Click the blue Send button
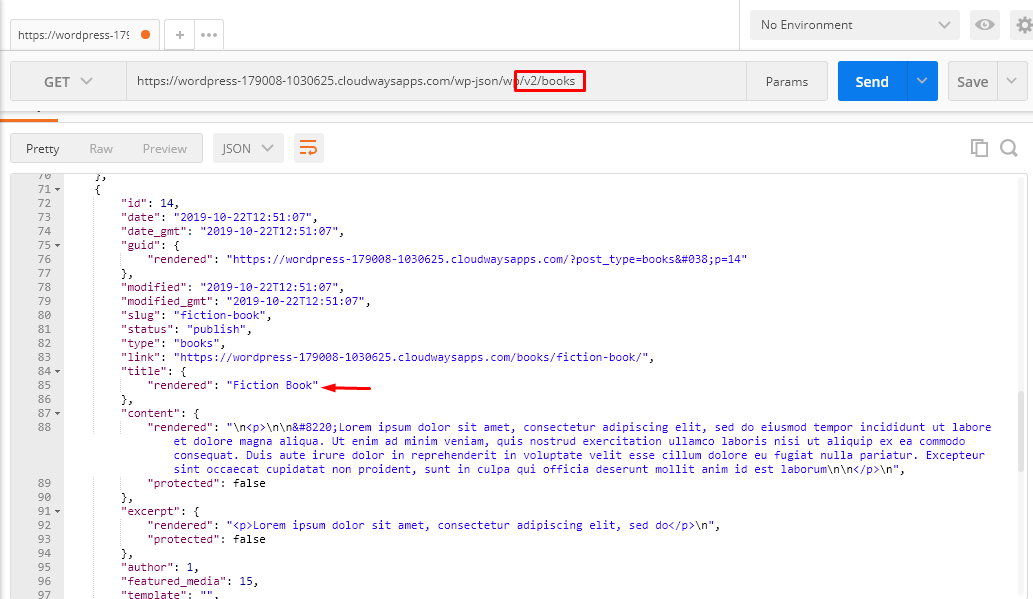 coord(872,82)
